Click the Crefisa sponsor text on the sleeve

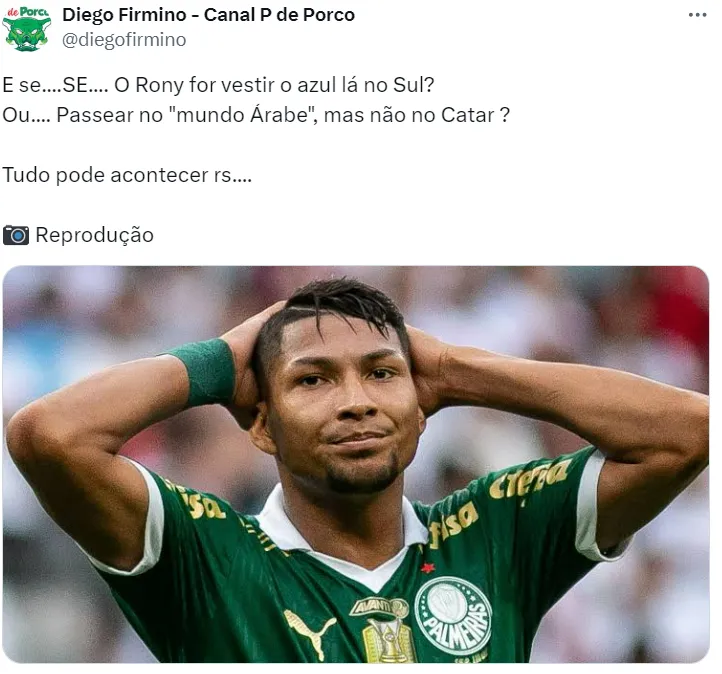530,481
